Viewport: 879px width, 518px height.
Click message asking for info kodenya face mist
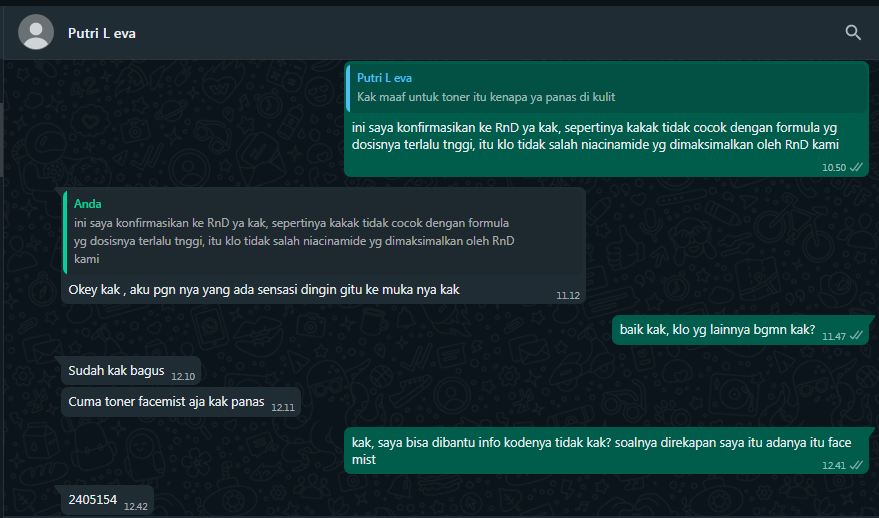coord(606,451)
